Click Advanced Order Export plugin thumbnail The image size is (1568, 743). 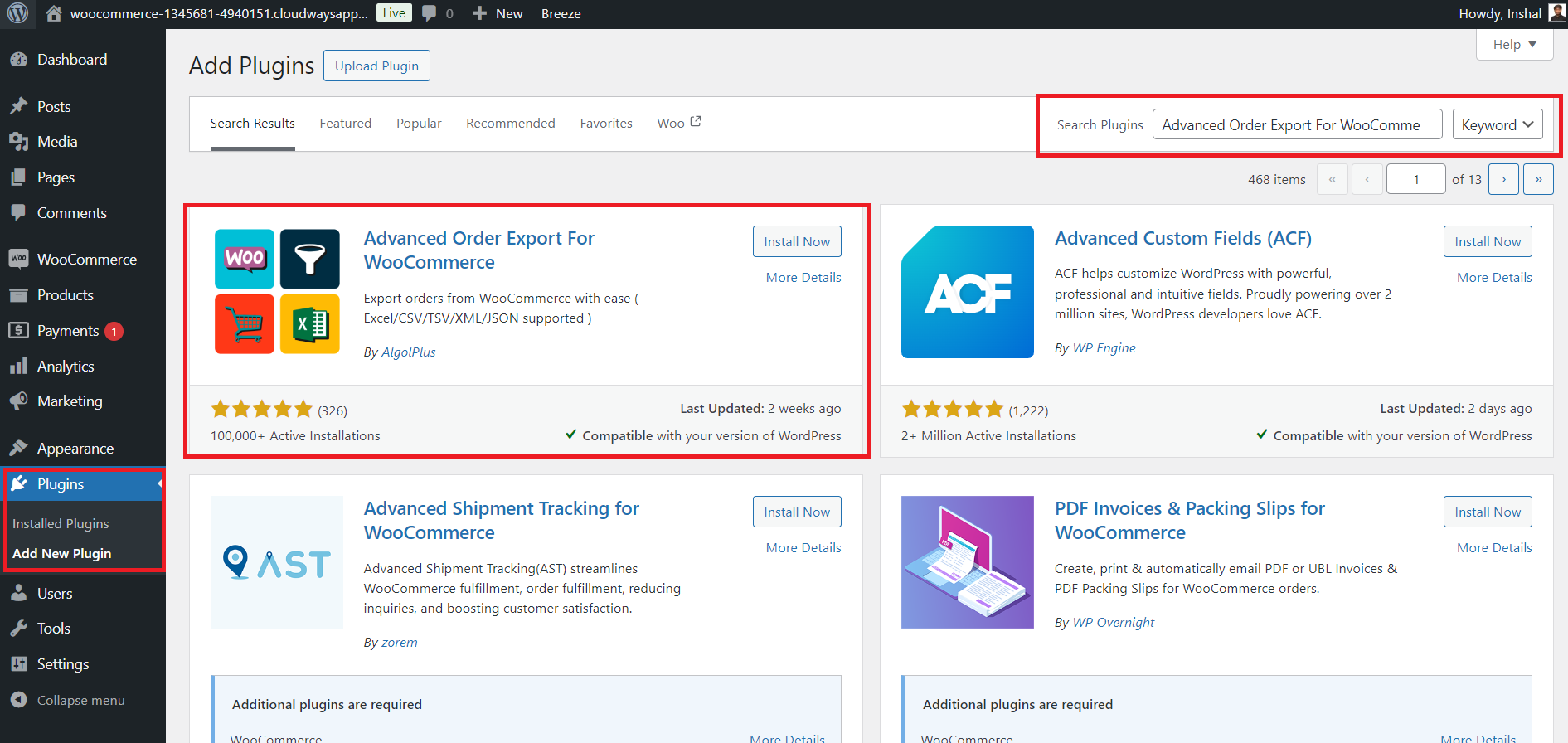(x=277, y=292)
